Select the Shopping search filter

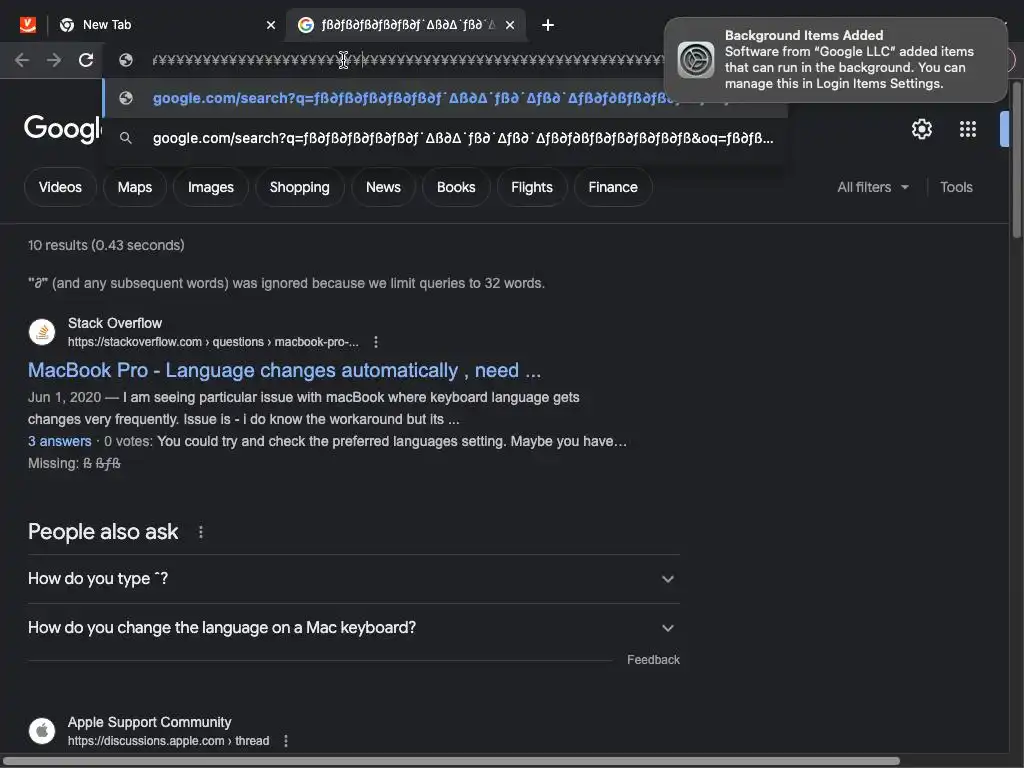coord(299,187)
